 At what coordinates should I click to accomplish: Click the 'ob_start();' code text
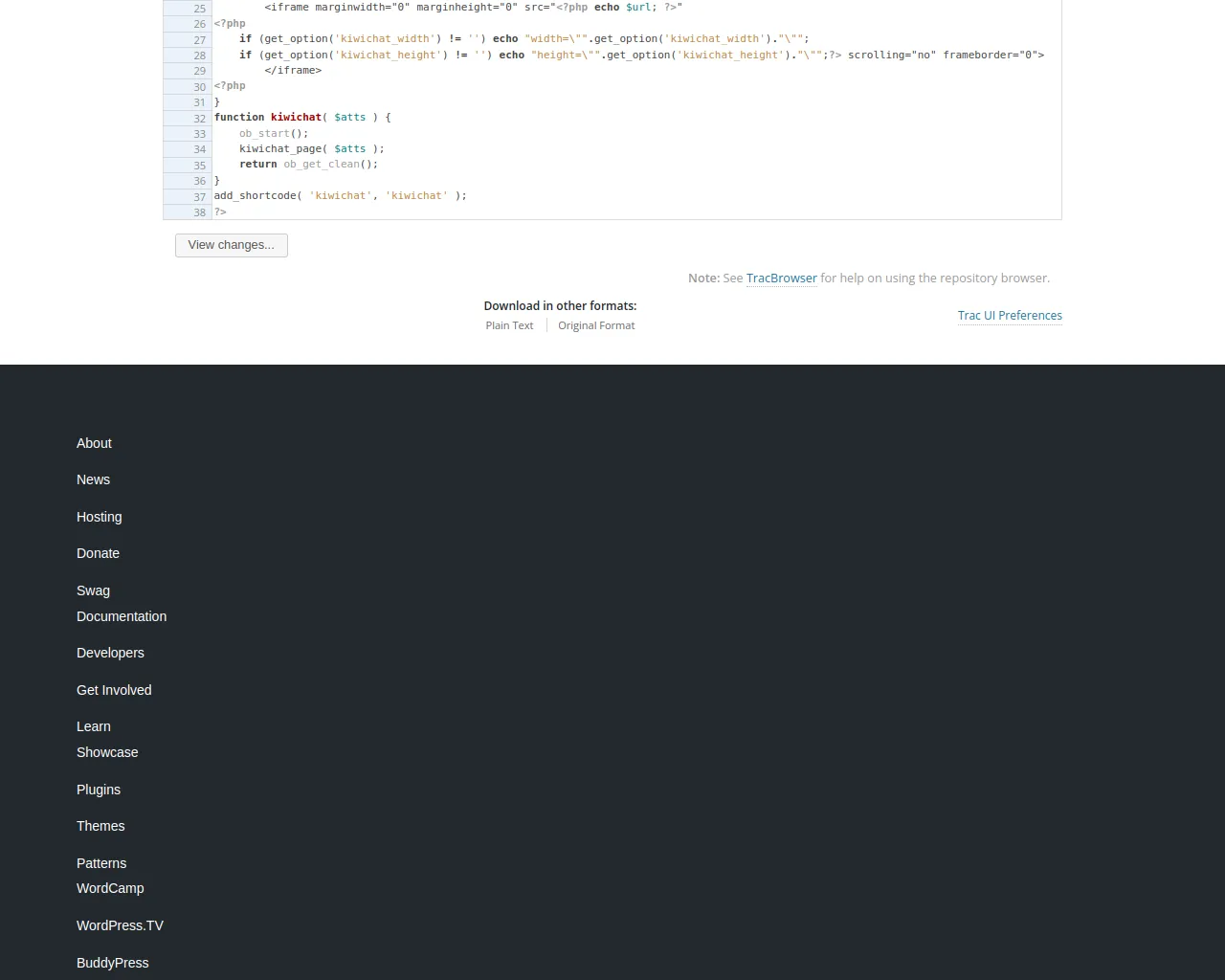tap(274, 133)
